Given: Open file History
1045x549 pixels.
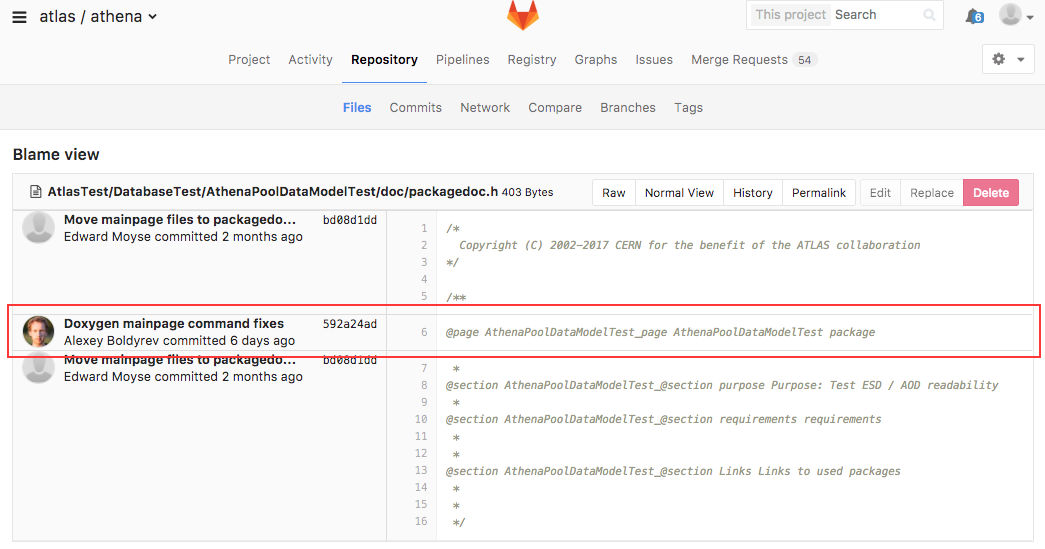Looking at the screenshot, I should (x=752, y=193).
